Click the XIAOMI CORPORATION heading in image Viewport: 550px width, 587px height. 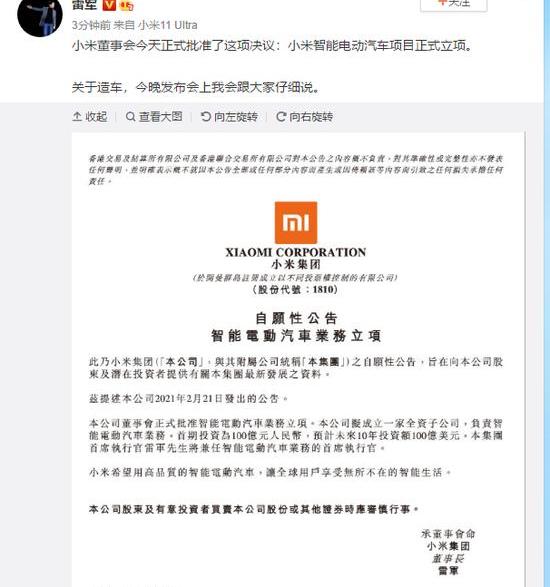(x=296, y=252)
